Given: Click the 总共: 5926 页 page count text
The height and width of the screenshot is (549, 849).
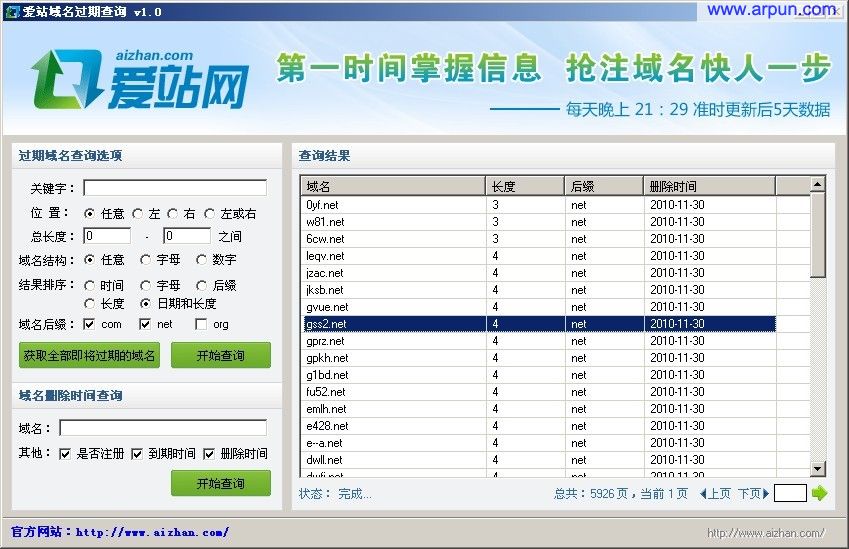Looking at the screenshot, I should [x=591, y=494].
